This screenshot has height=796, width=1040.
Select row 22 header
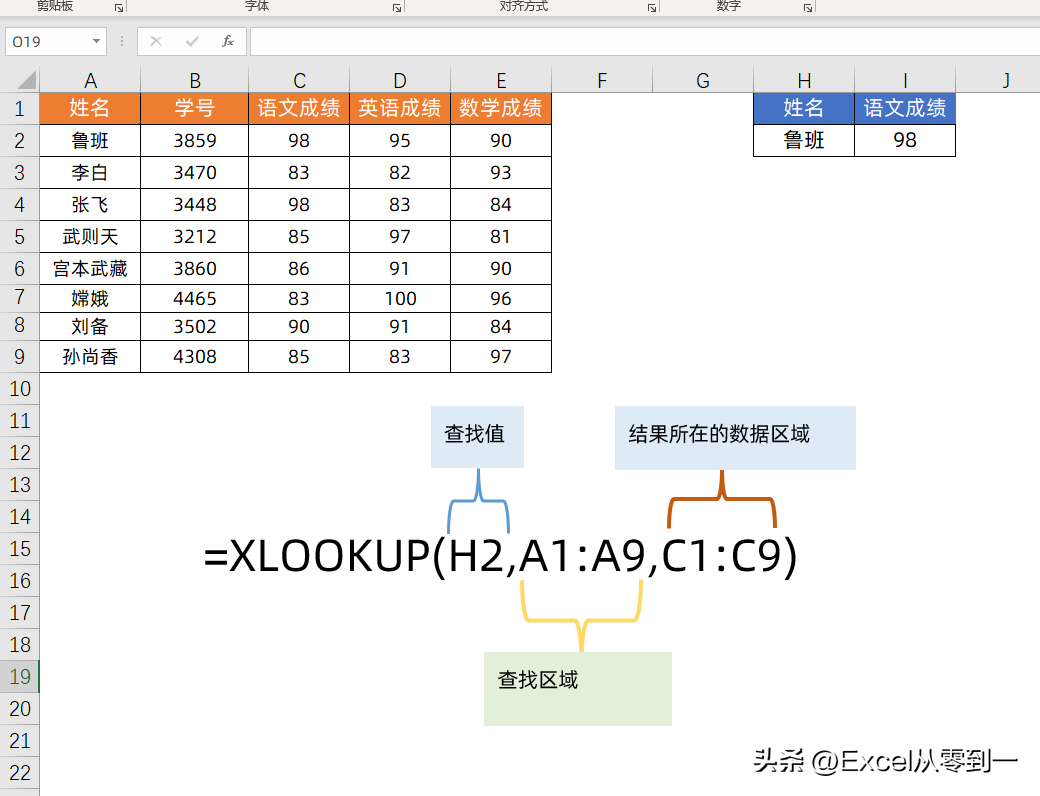click(19, 772)
